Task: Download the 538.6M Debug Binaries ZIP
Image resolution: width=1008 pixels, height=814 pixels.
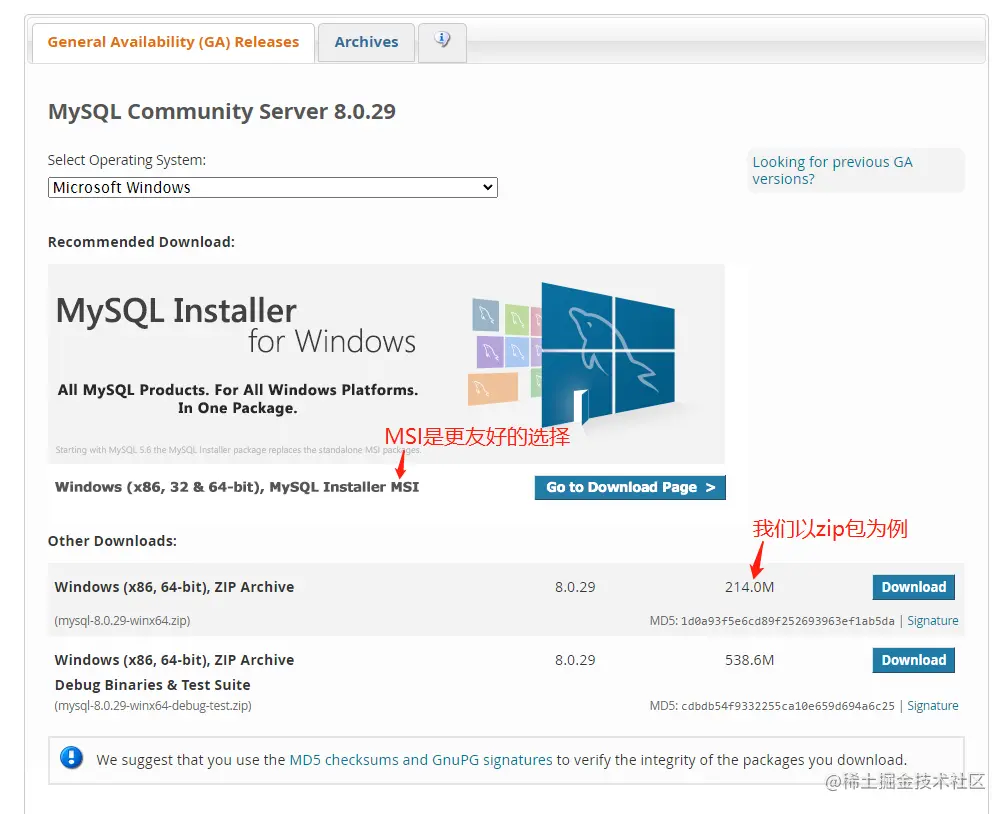Action: [914, 660]
